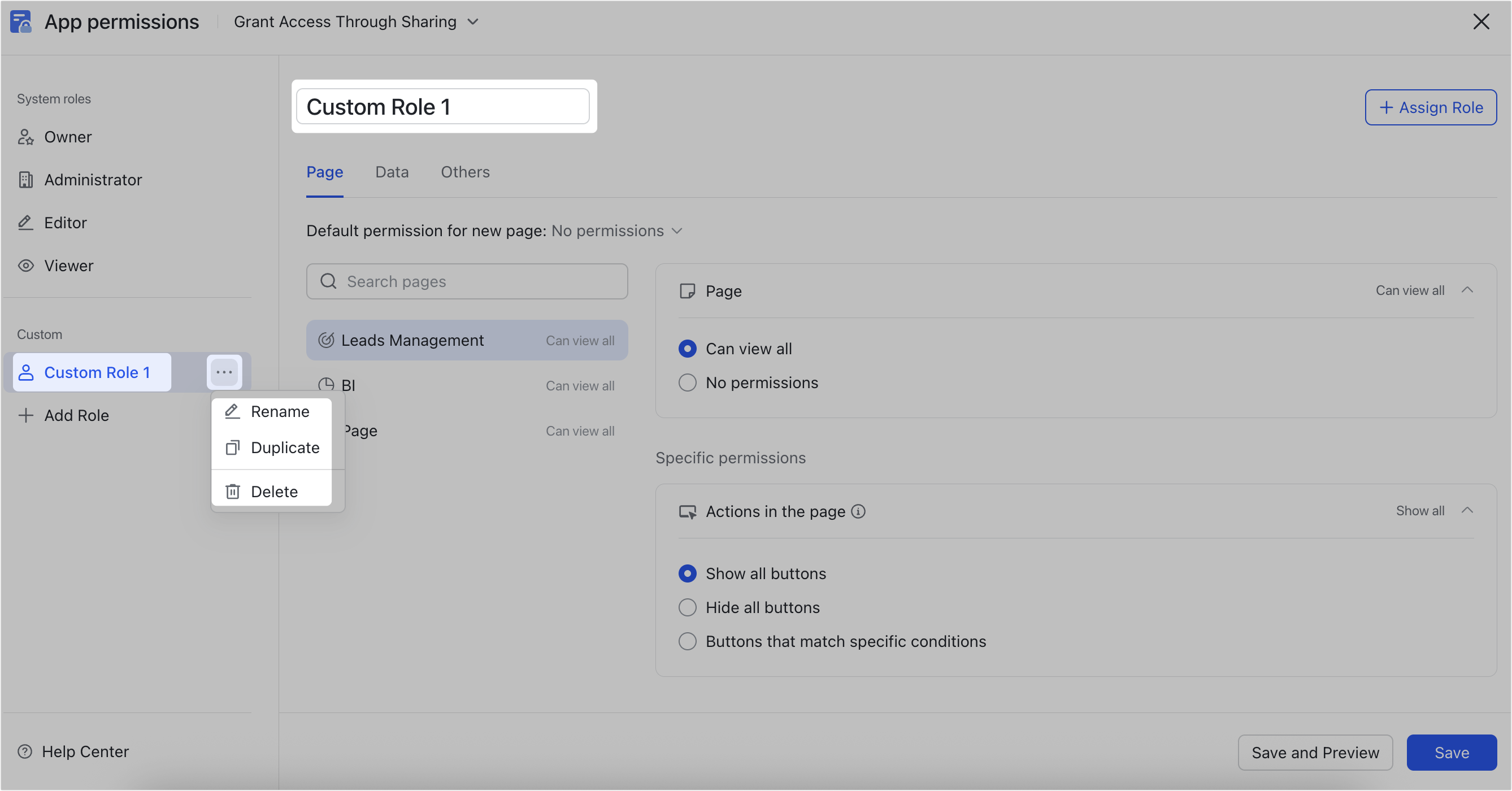This screenshot has height=791, width=1512.
Task: Click the Custom Role 1 name field
Action: [x=442, y=107]
